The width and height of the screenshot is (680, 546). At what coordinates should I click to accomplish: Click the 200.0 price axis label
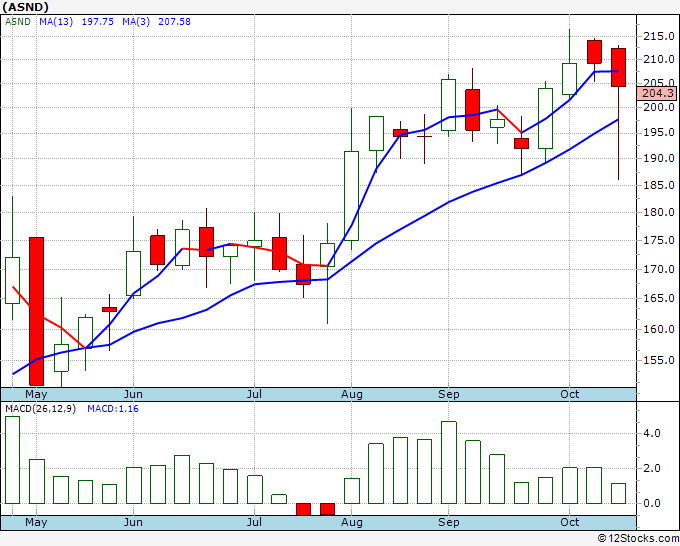[658, 108]
